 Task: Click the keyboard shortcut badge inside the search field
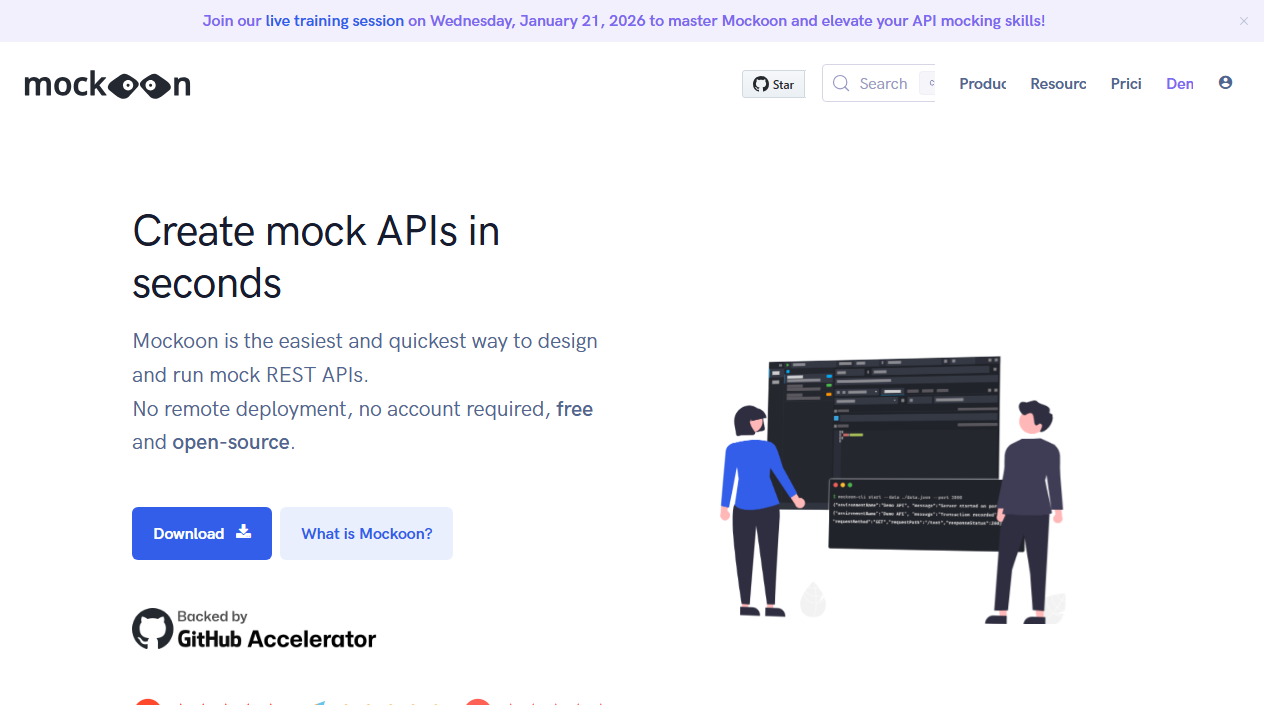pyautogui.click(x=932, y=83)
